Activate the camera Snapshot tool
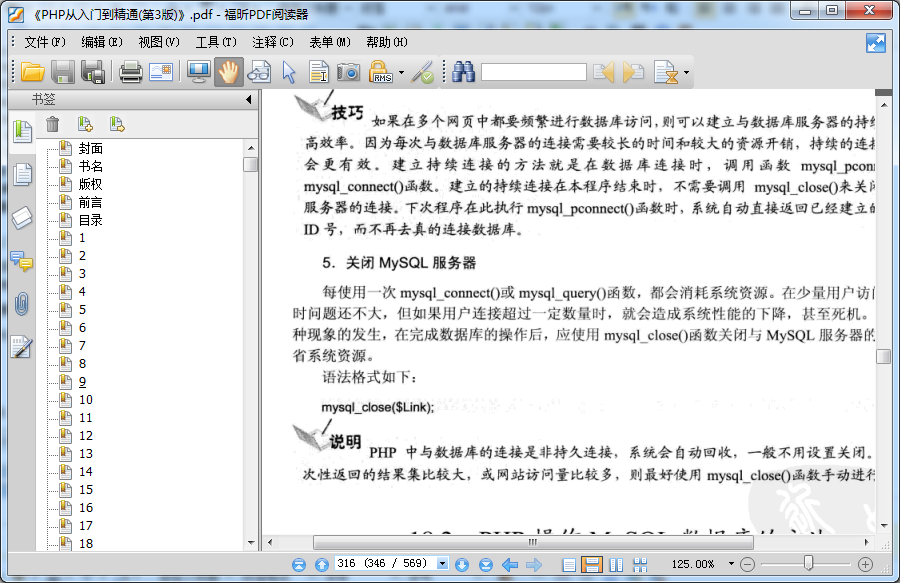The image size is (900, 583). [x=348, y=72]
